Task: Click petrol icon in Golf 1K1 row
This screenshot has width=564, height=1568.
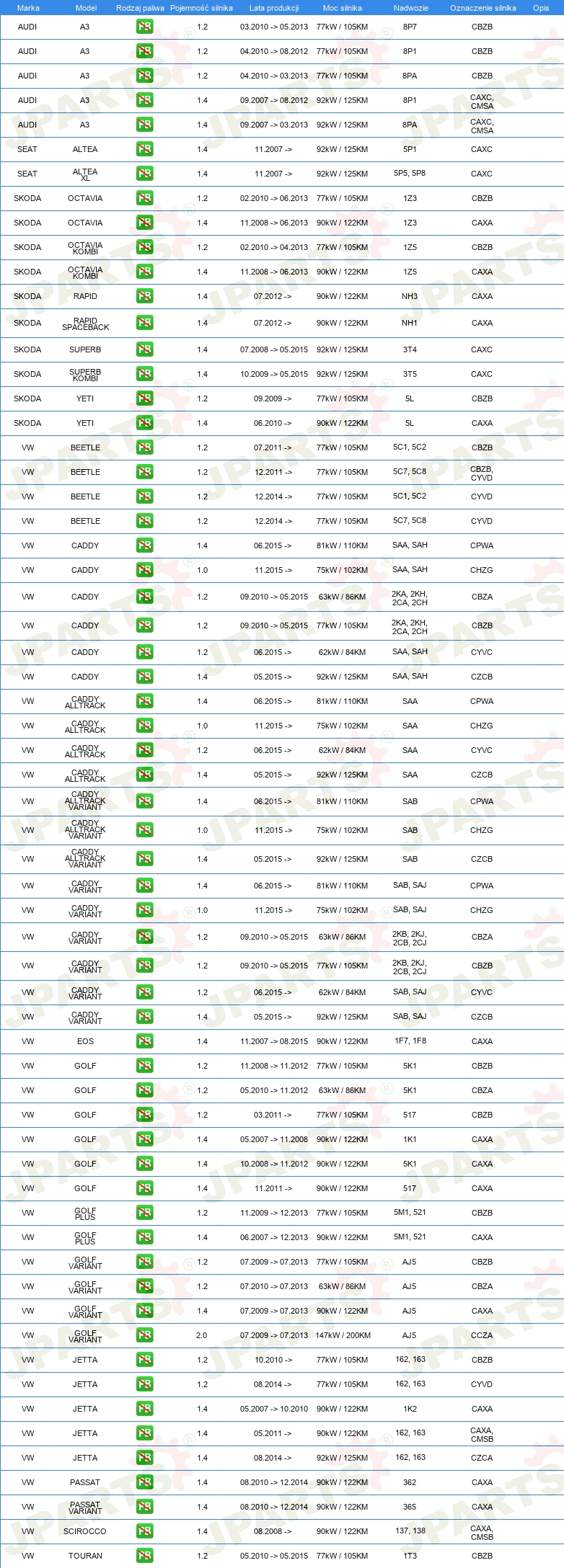Action: (x=144, y=1140)
